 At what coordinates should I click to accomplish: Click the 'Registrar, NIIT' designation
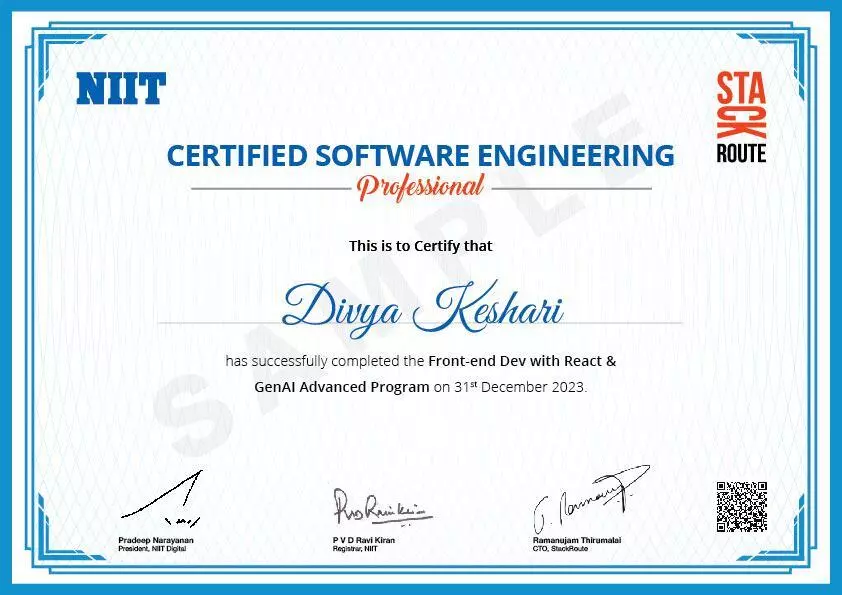point(355,548)
